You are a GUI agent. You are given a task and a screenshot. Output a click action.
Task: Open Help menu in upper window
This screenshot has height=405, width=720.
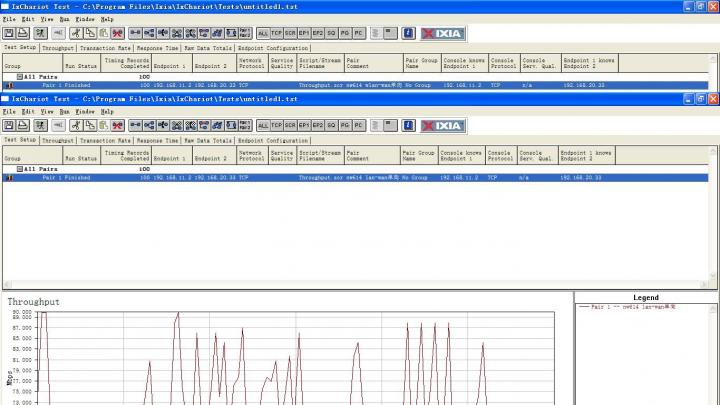pyautogui.click(x=107, y=19)
